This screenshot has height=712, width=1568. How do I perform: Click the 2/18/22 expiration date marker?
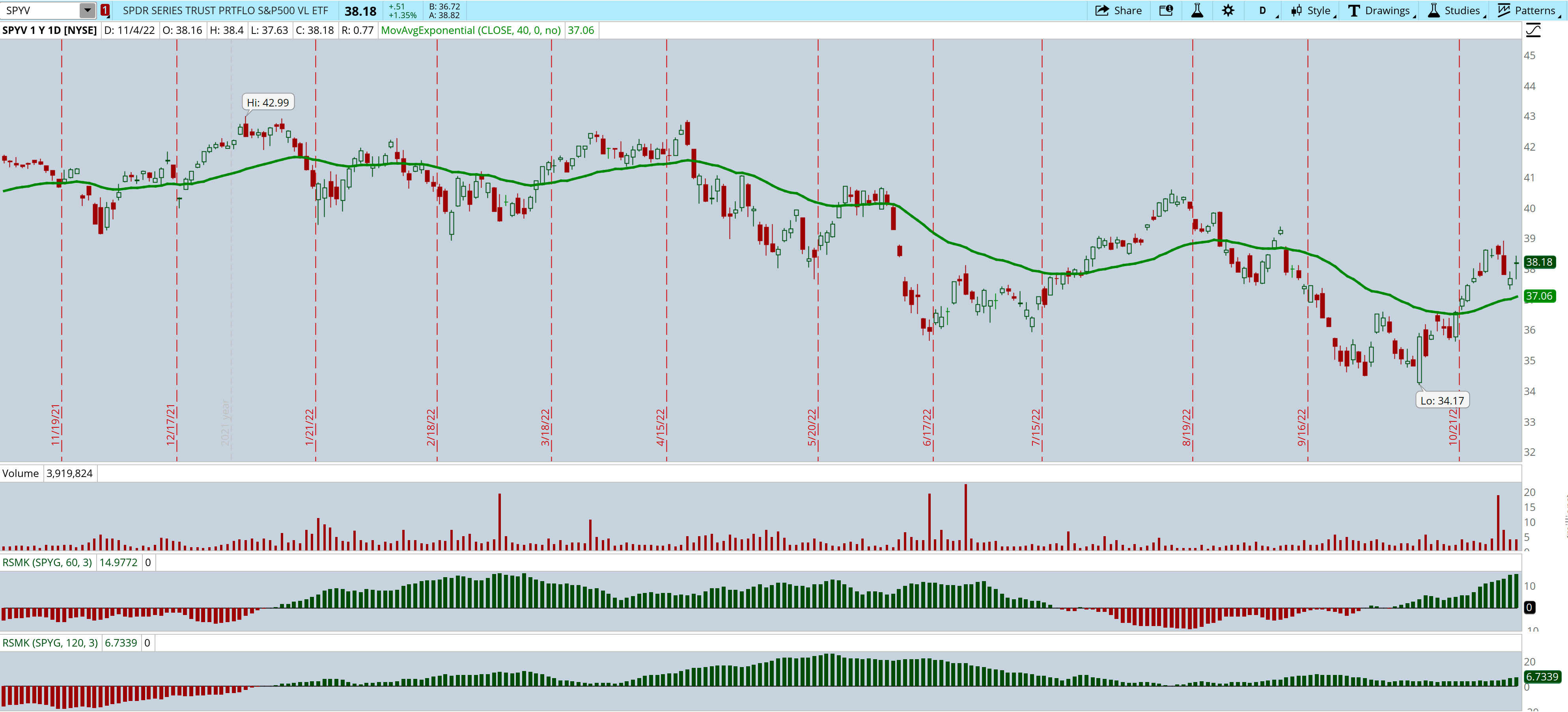(x=431, y=427)
